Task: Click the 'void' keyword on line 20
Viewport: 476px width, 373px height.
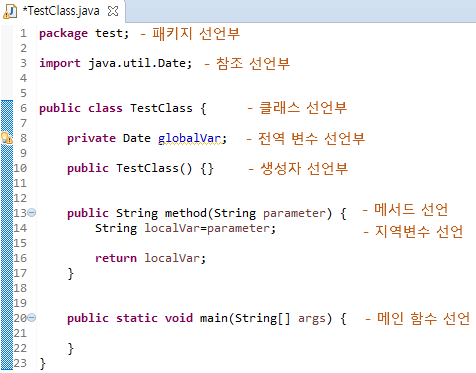Action: 179,318
